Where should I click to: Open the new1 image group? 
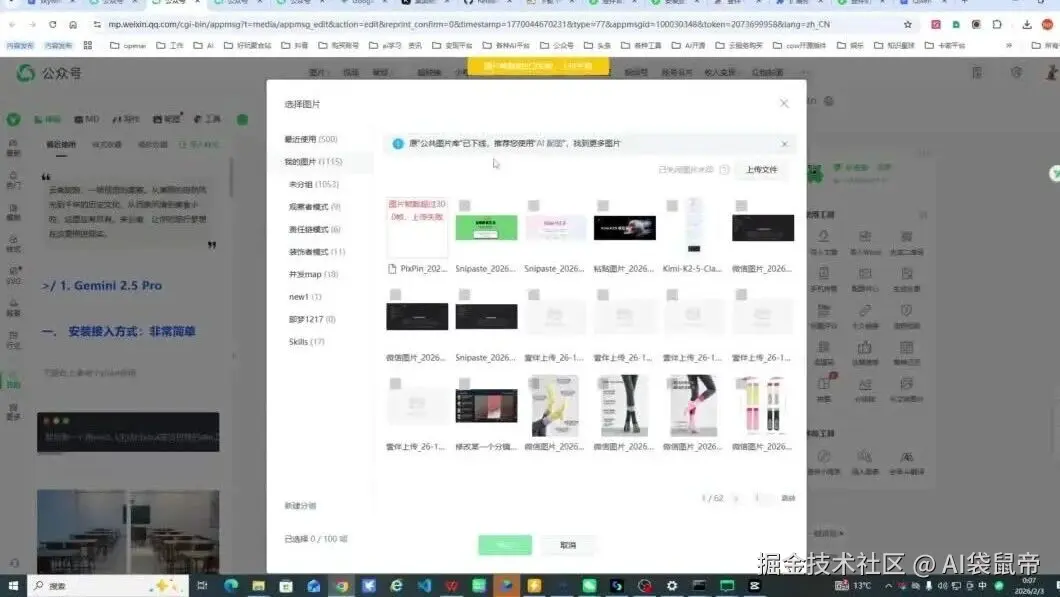pos(305,297)
